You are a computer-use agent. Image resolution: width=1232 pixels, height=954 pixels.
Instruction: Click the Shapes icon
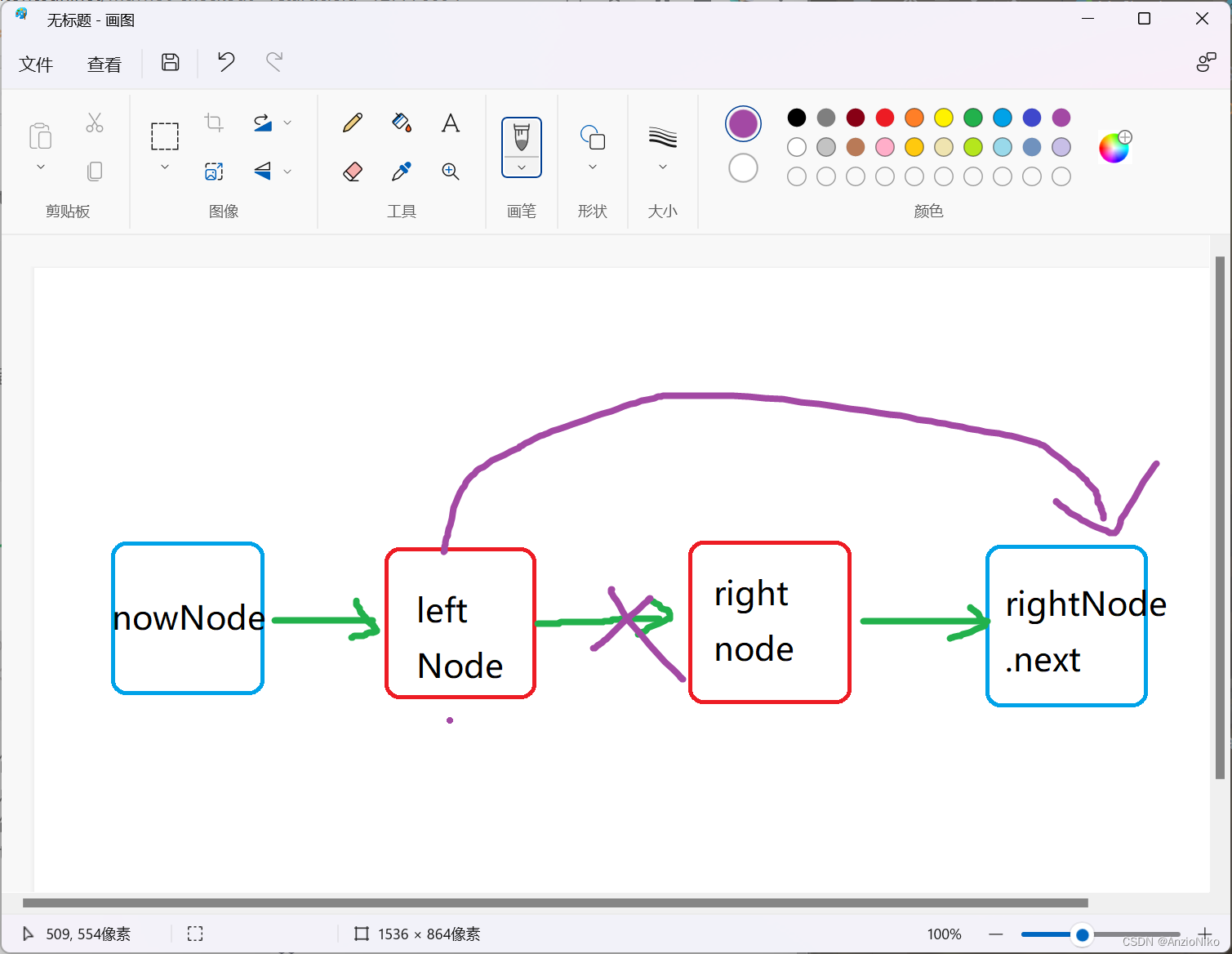point(593,137)
